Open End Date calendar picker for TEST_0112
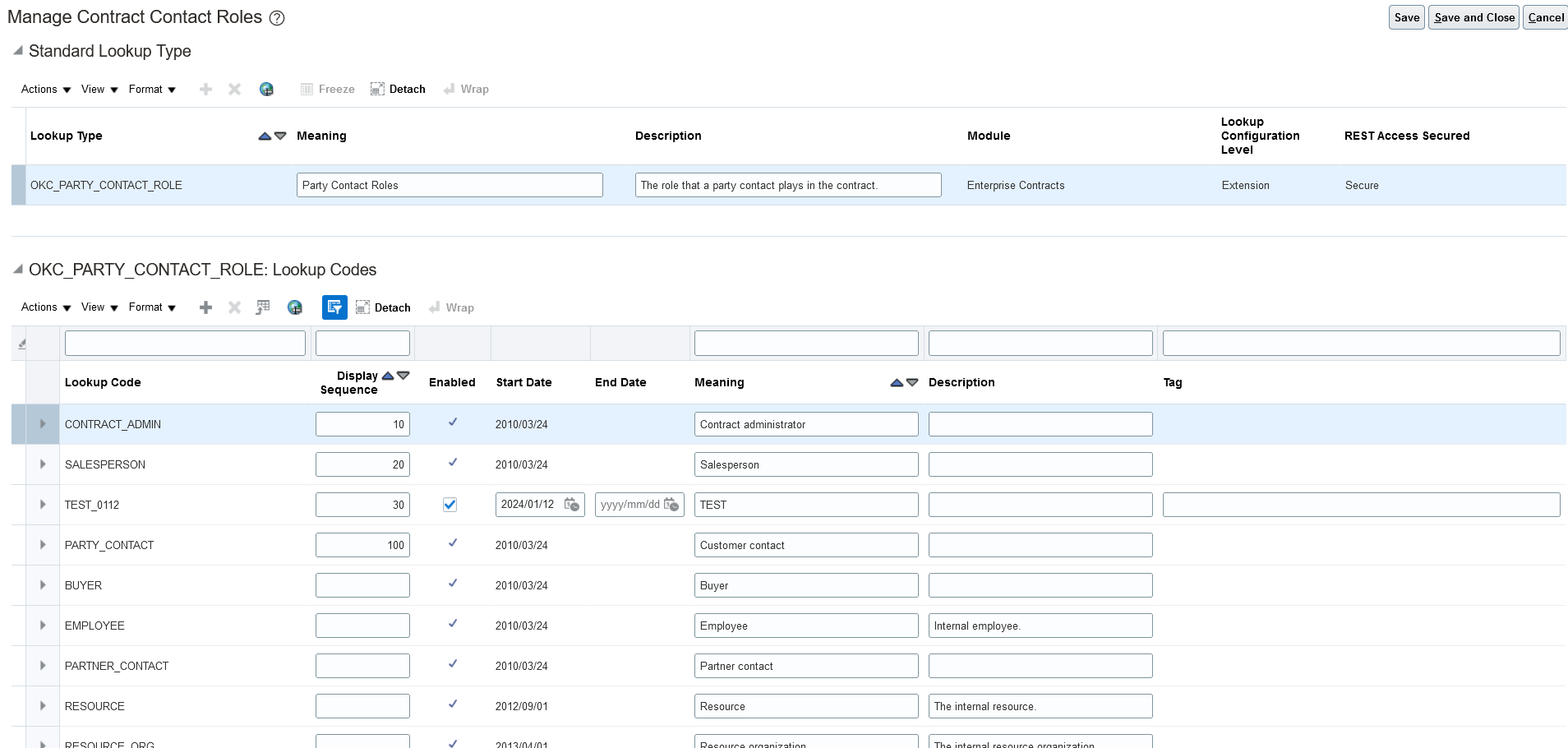Viewport: 1568px width, 748px height. click(671, 505)
